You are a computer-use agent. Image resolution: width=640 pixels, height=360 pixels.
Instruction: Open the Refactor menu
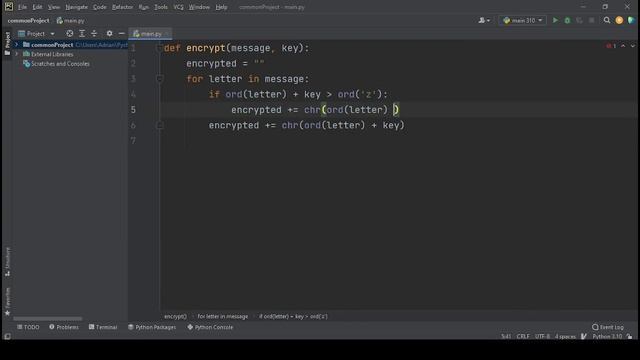122,7
